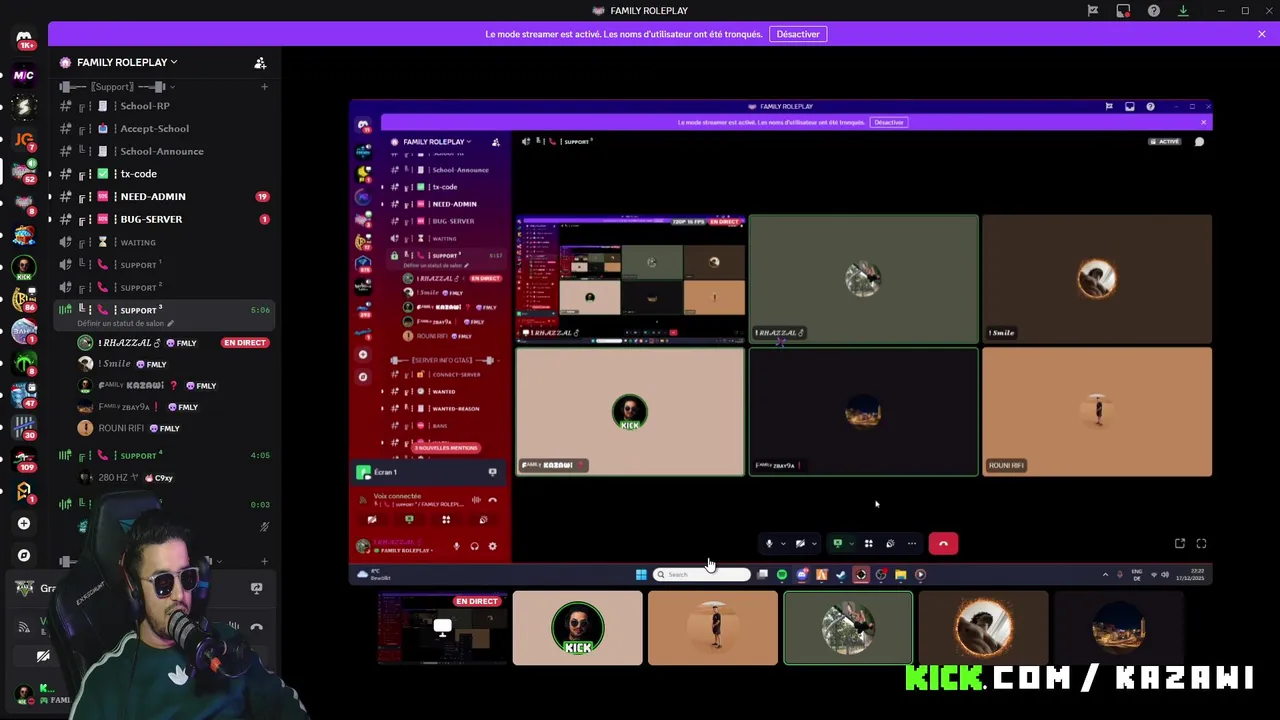Click the invite members icon beside server name
Viewport: 1280px width, 720px height.
[260, 63]
